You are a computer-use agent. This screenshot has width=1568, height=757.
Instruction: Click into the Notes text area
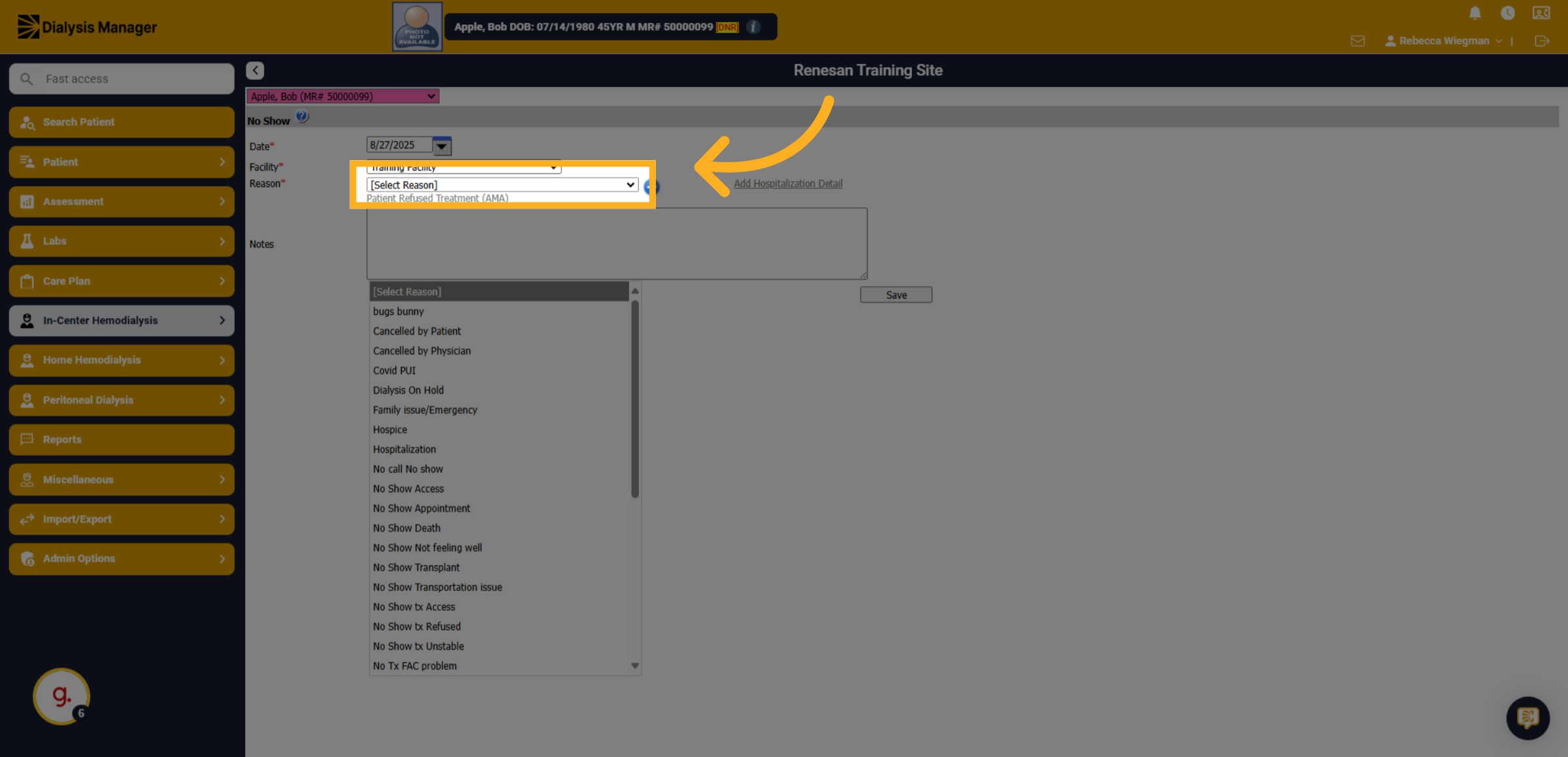pyautogui.click(x=617, y=244)
